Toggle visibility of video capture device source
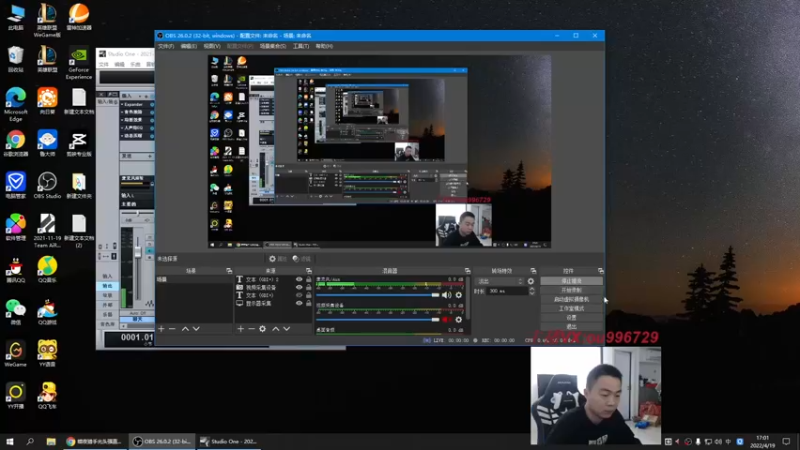The image size is (800, 450). [x=299, y=287]
